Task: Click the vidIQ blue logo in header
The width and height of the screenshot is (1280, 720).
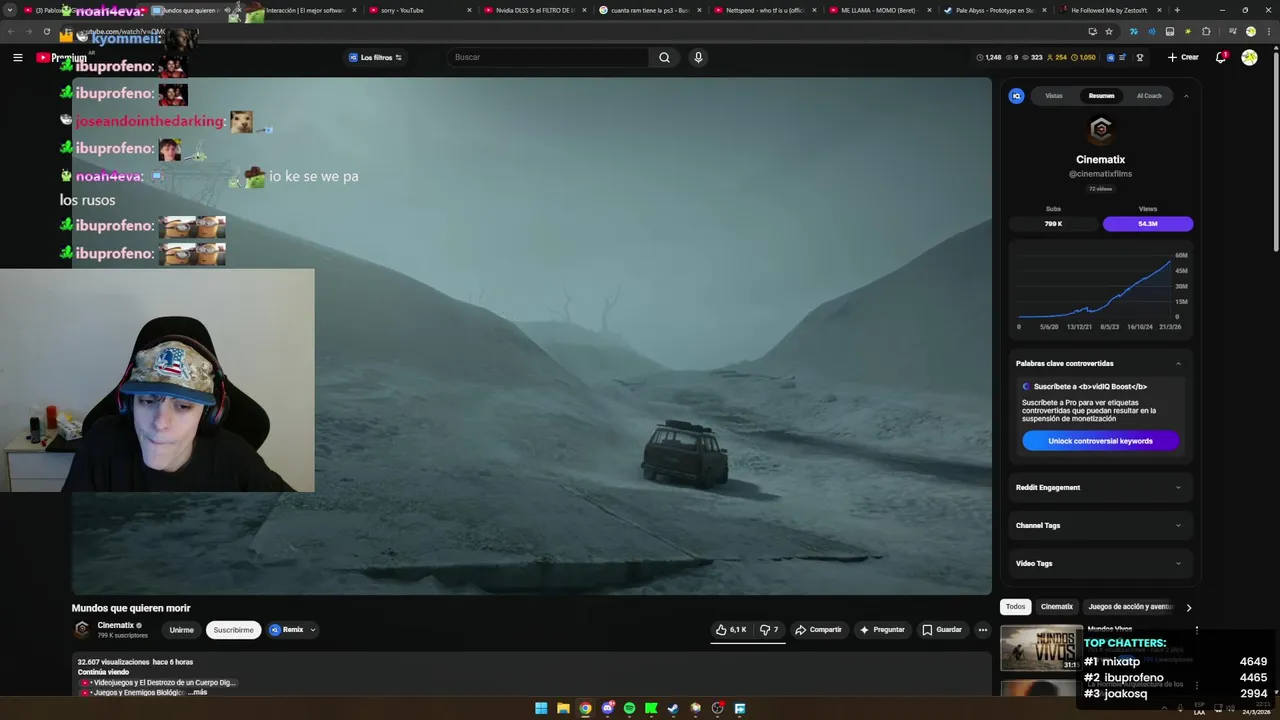Action: pos(1110,57)
